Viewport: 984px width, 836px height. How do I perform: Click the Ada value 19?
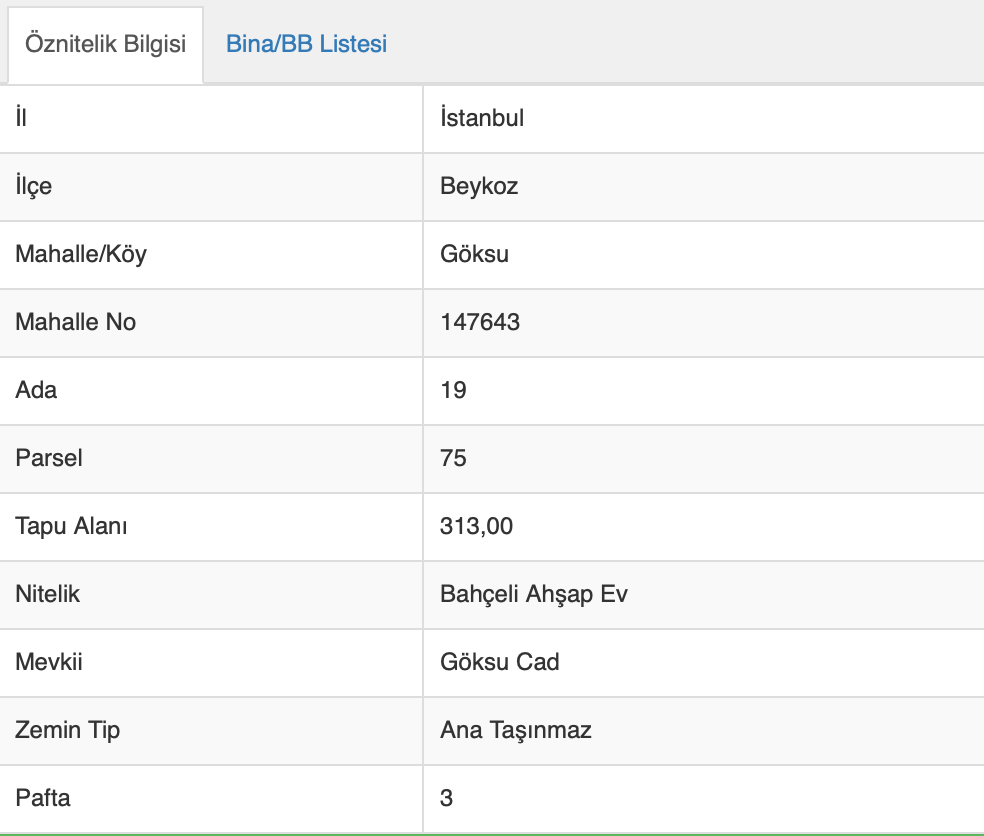pos(453,390)
